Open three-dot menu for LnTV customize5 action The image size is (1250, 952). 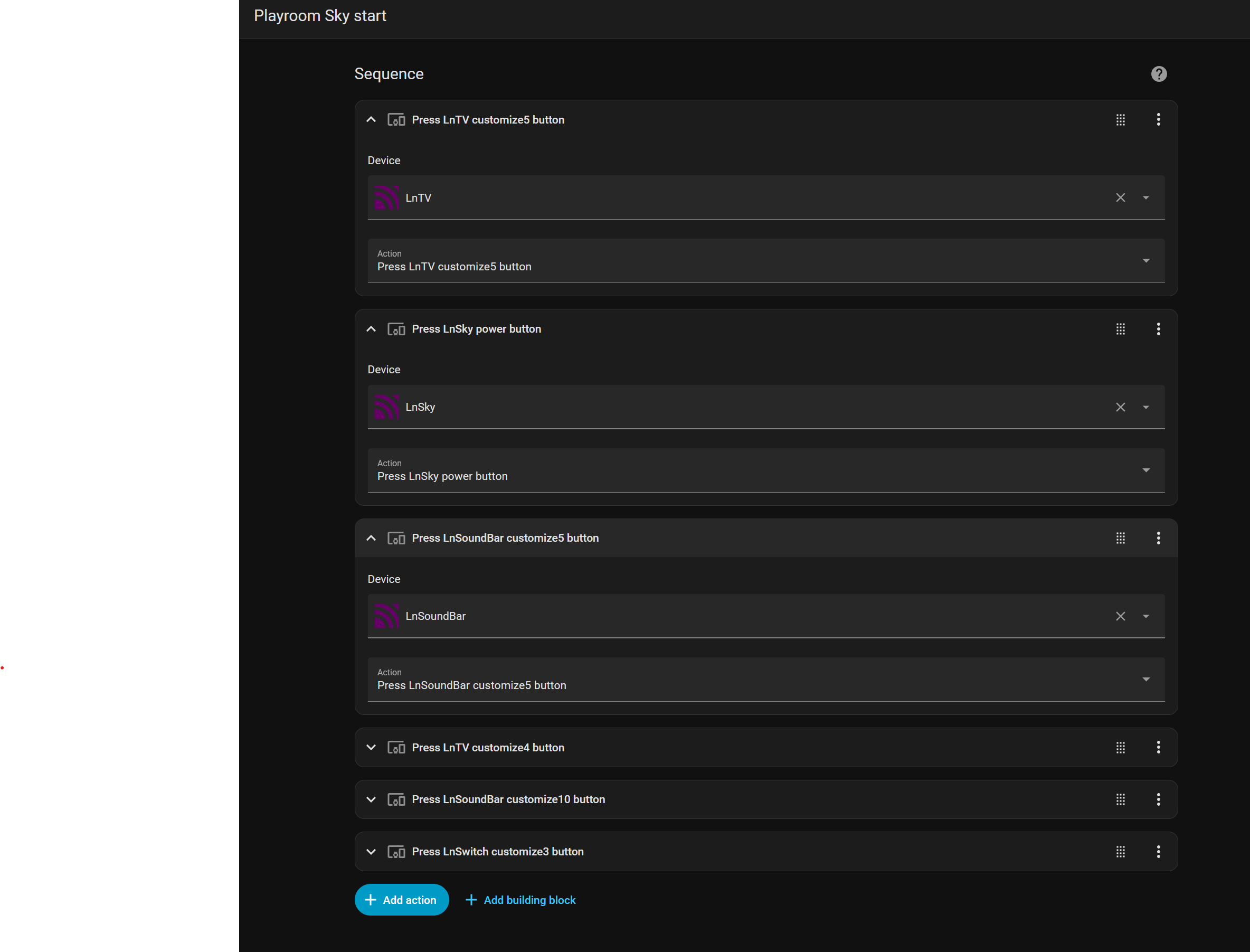pyautogui.click(x=1158, y=119)
